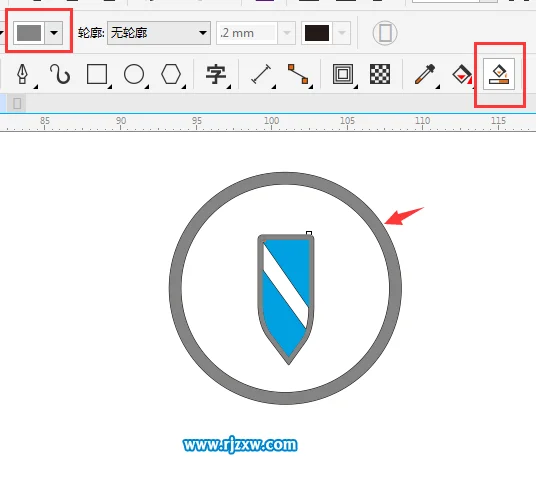Click the black outline color swatch
Viewport: 536px width, 490px height.
pos(317,33)
